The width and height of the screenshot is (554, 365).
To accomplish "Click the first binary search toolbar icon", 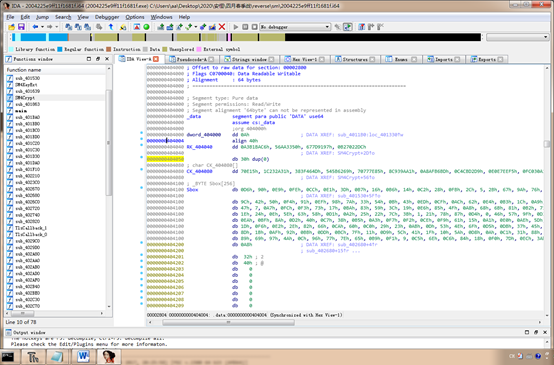I will [69, 27].
